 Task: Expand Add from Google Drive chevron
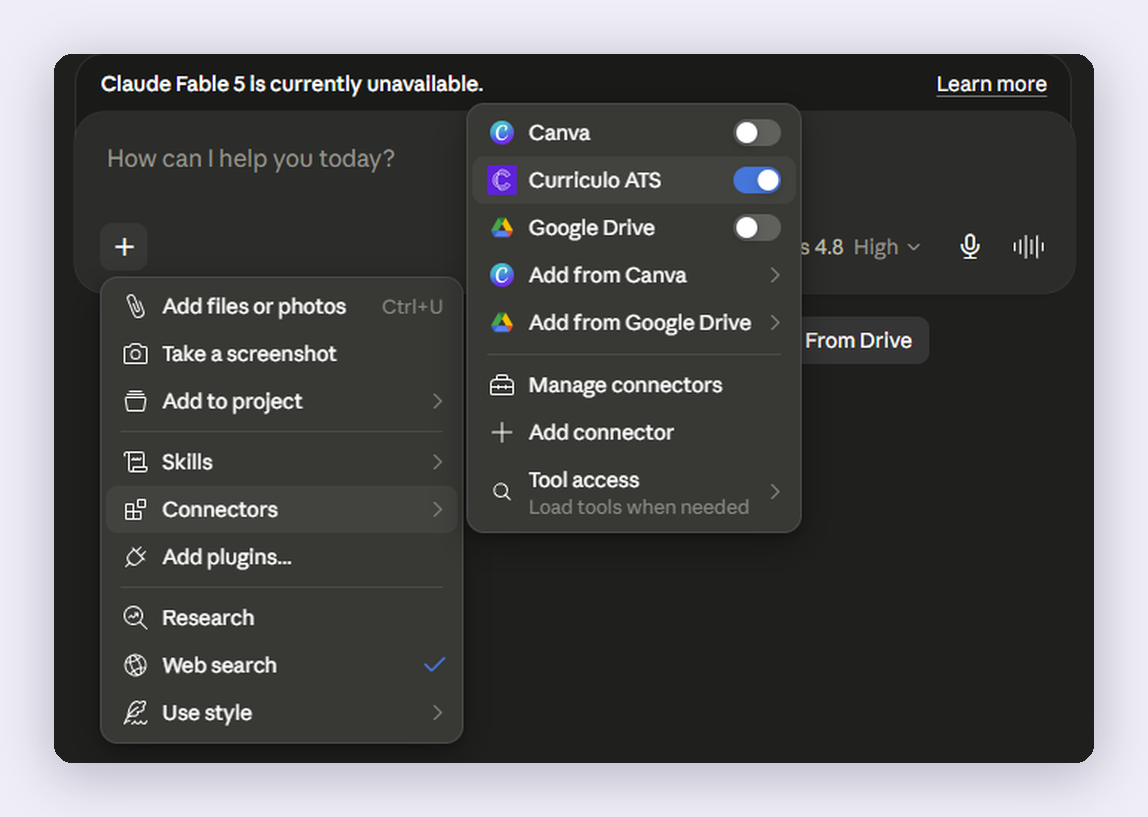pyautogui.click(x=775, y=323)
